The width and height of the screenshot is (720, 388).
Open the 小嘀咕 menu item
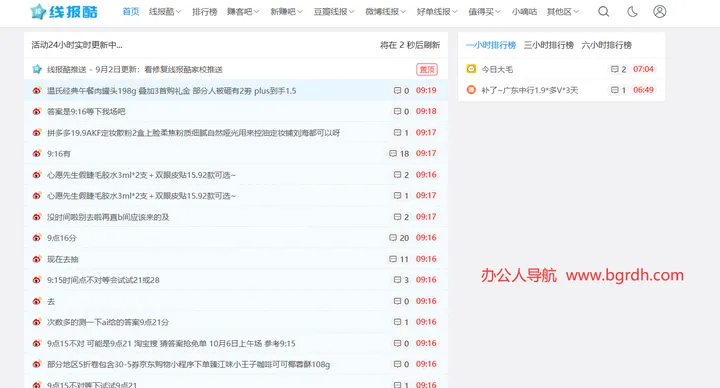click(524, 12)
